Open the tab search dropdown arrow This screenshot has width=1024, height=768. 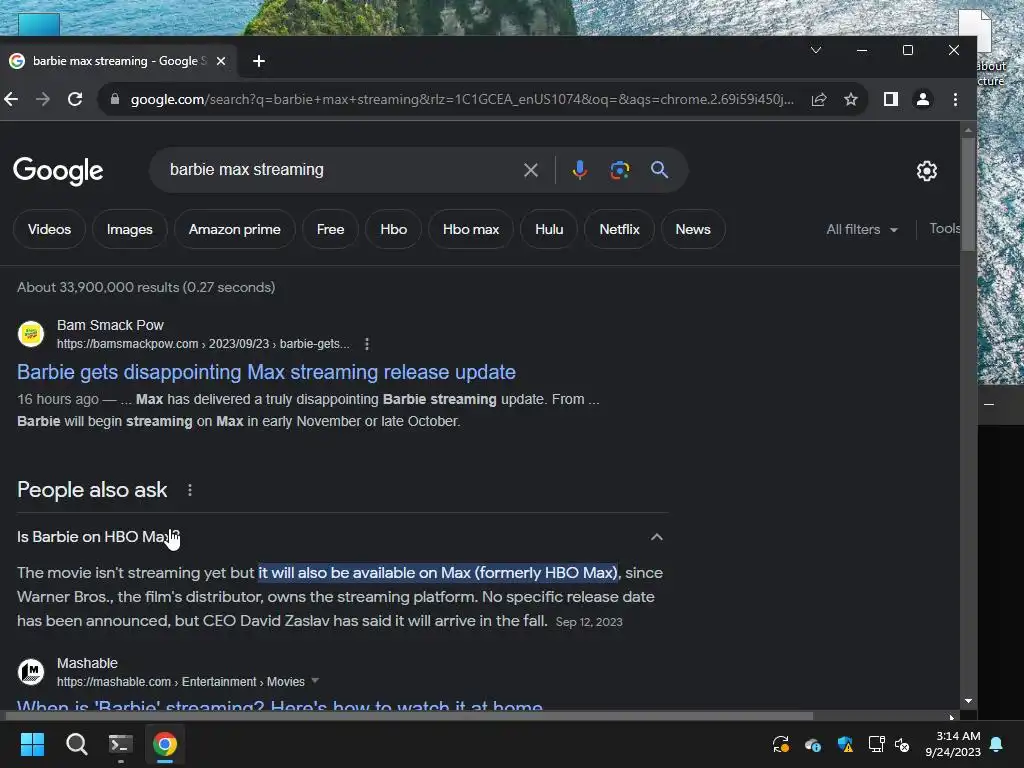816,50
